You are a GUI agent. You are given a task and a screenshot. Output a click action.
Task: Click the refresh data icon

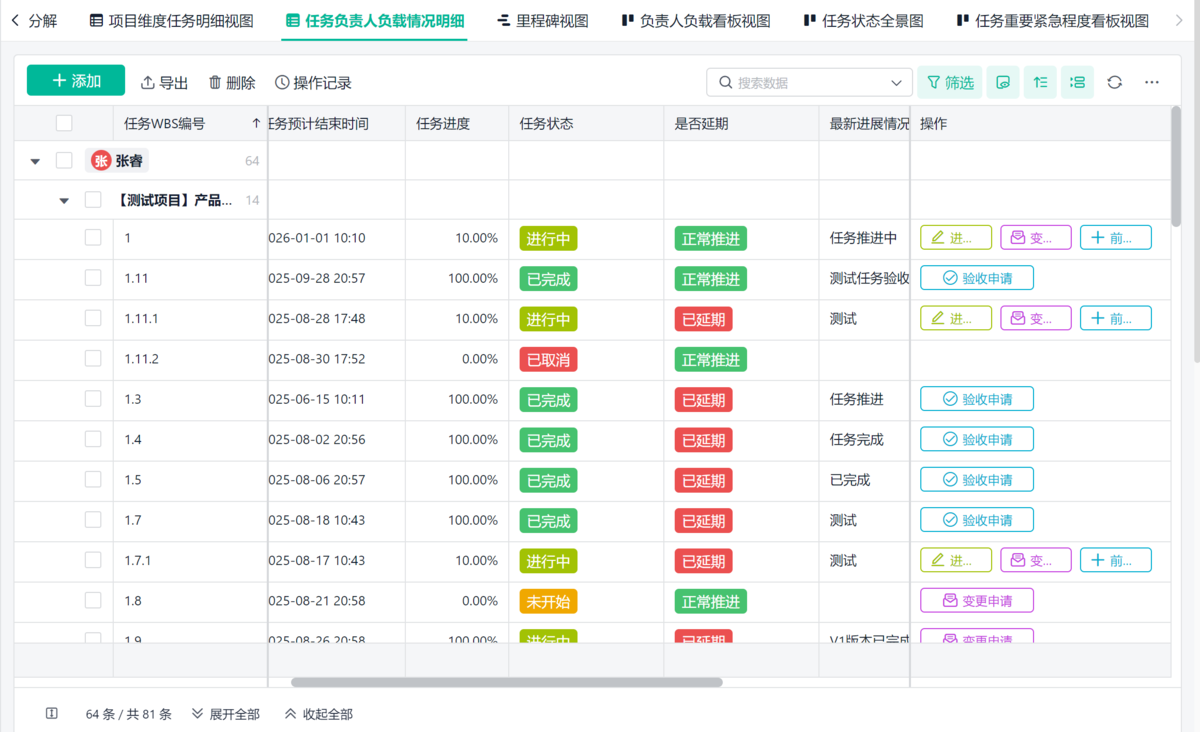click(x=1115, y=83)
